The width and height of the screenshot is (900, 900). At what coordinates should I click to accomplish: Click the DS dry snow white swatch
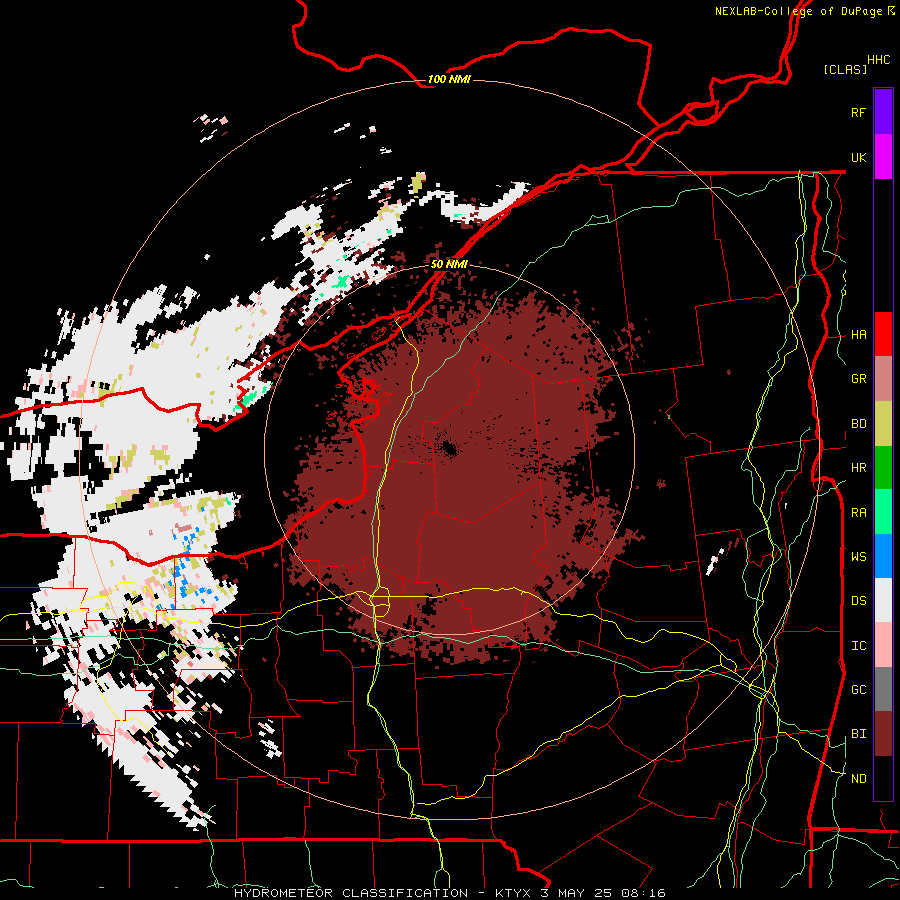coord(883,600)
